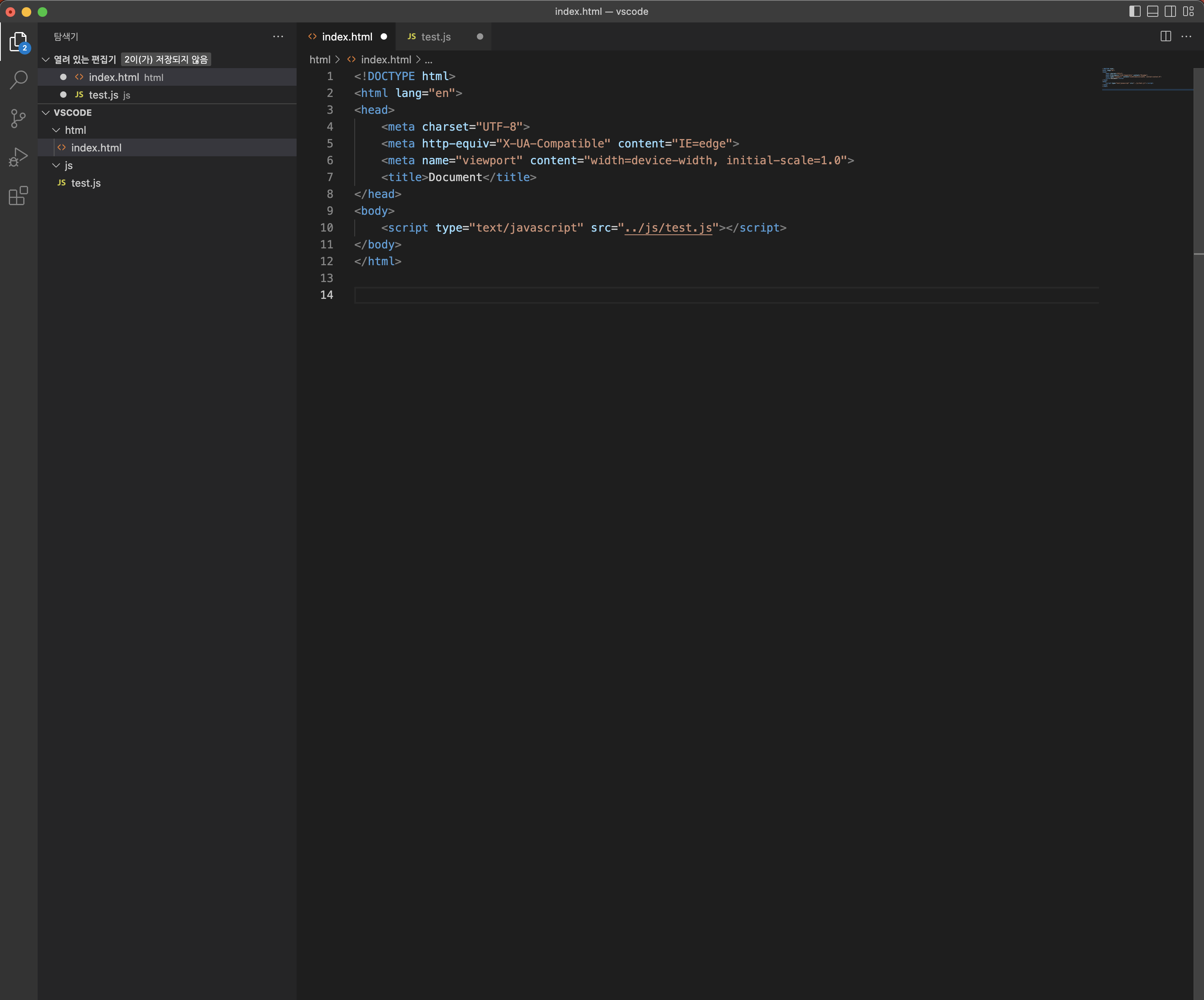Open test.js under the js folder
This screenshot has height=1000, width=1204.
[85, 183]
